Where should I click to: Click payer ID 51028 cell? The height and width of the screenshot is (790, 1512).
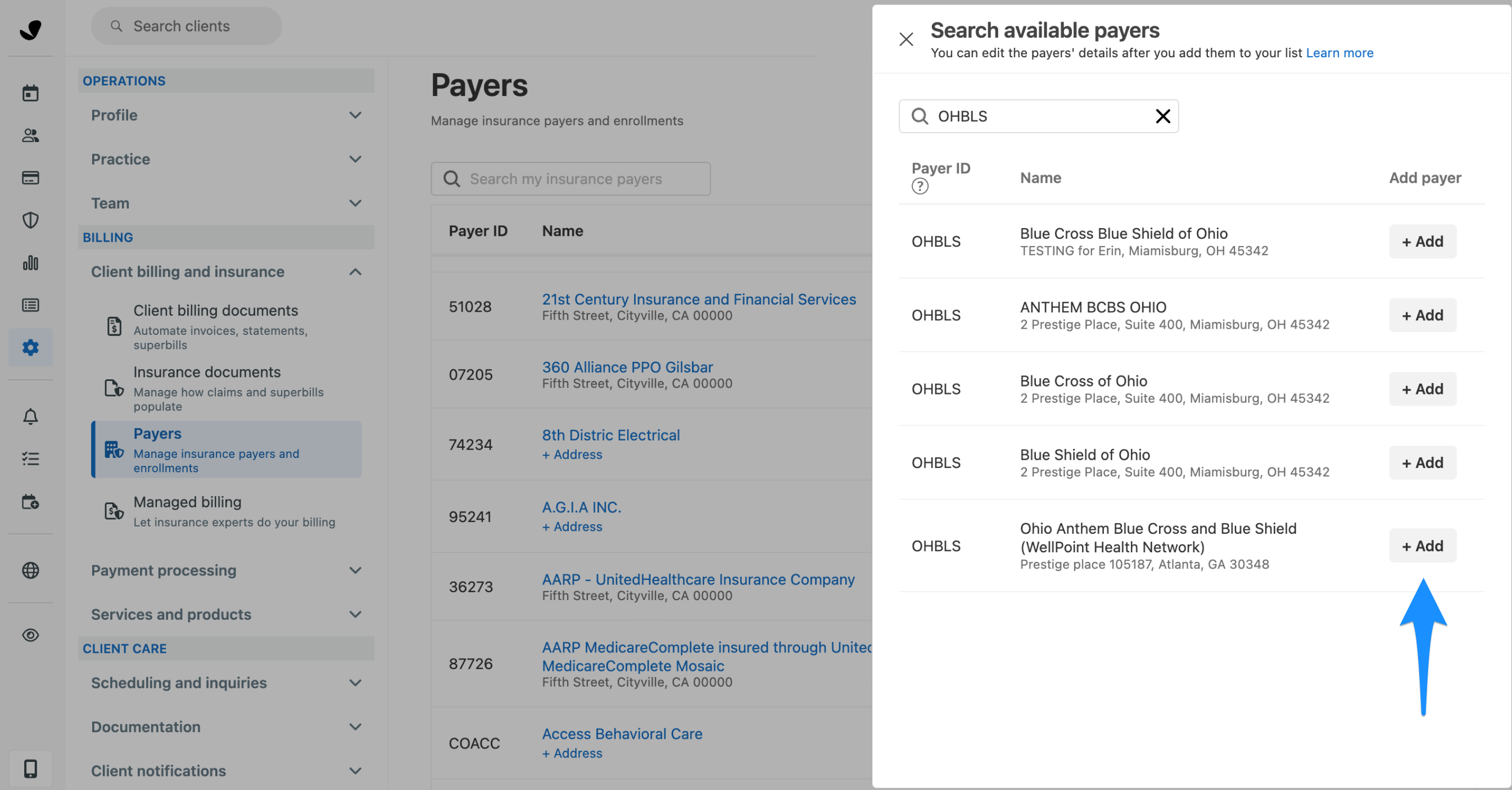tap(470, 307)
